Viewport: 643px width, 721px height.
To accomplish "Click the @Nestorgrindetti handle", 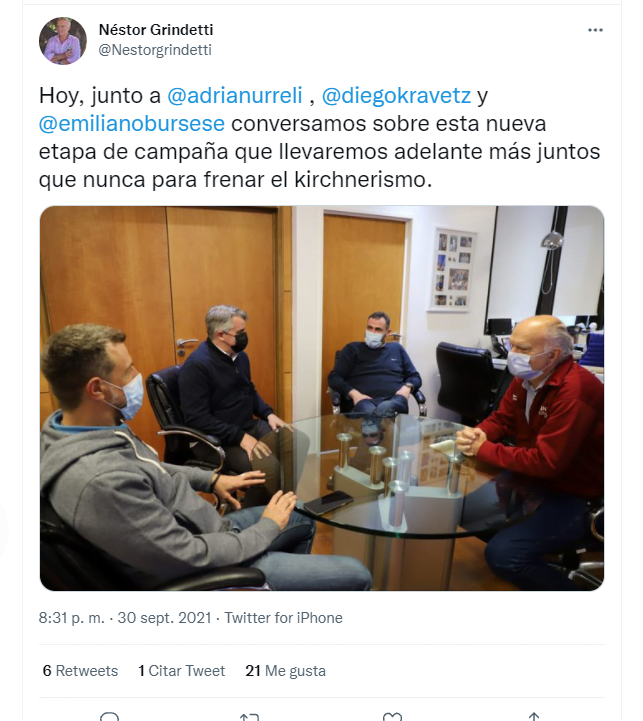I will tap(155, 50).
